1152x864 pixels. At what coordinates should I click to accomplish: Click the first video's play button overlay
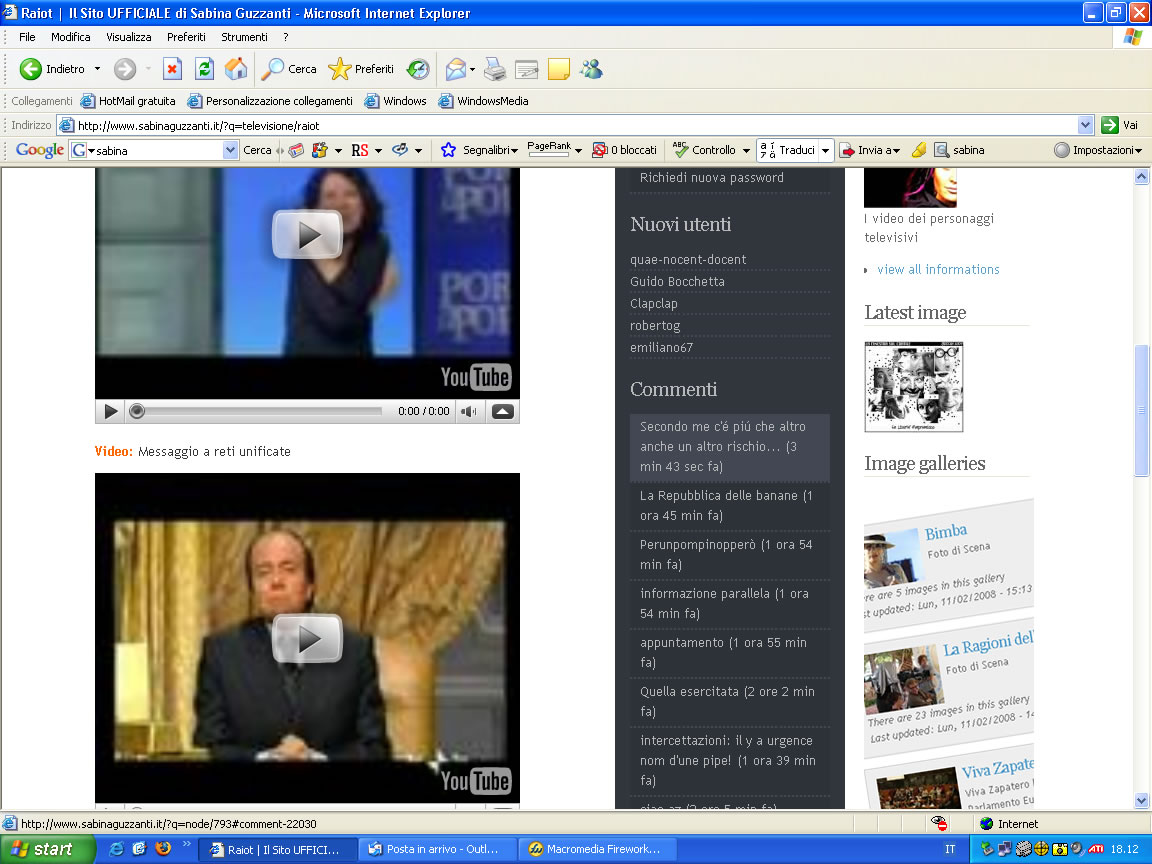[x=307, y=234]
